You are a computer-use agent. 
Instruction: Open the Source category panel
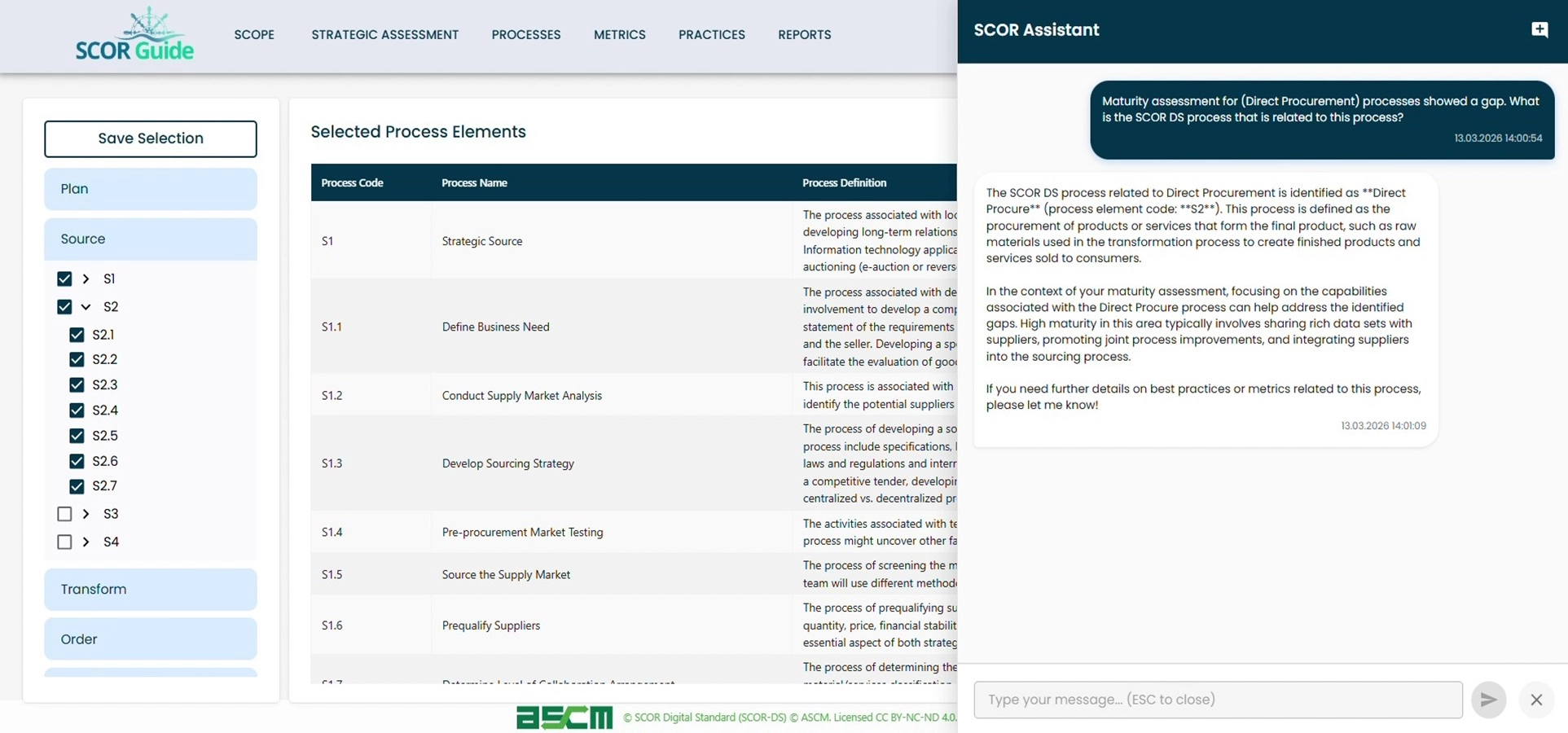[150, 239]
